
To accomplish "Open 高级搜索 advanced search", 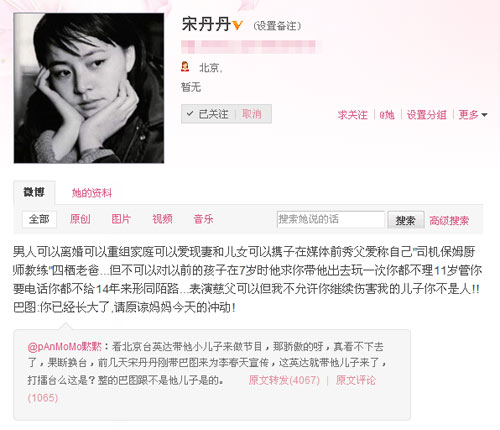I will [x=449, y=220].
